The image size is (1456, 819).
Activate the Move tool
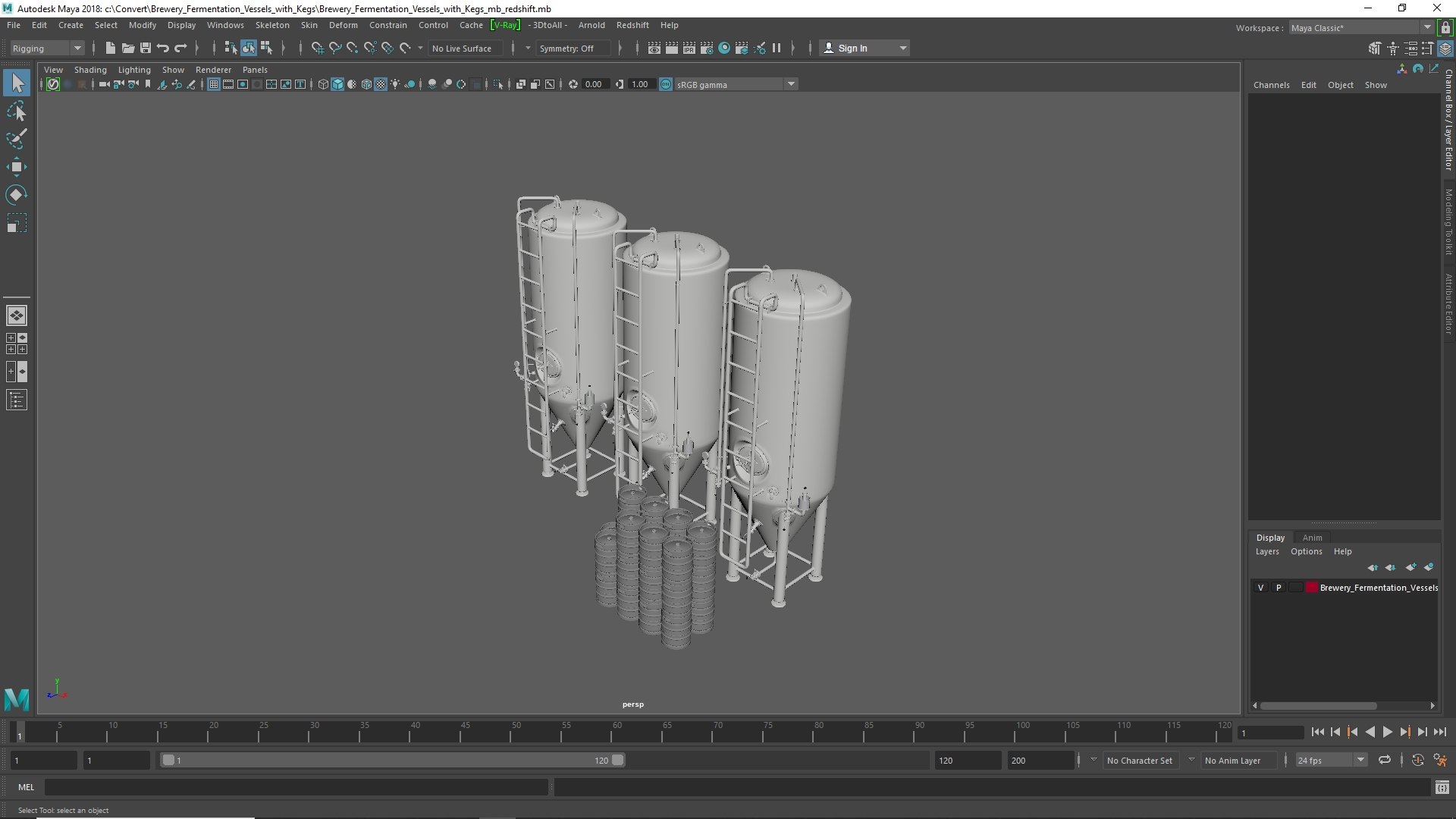17,167
